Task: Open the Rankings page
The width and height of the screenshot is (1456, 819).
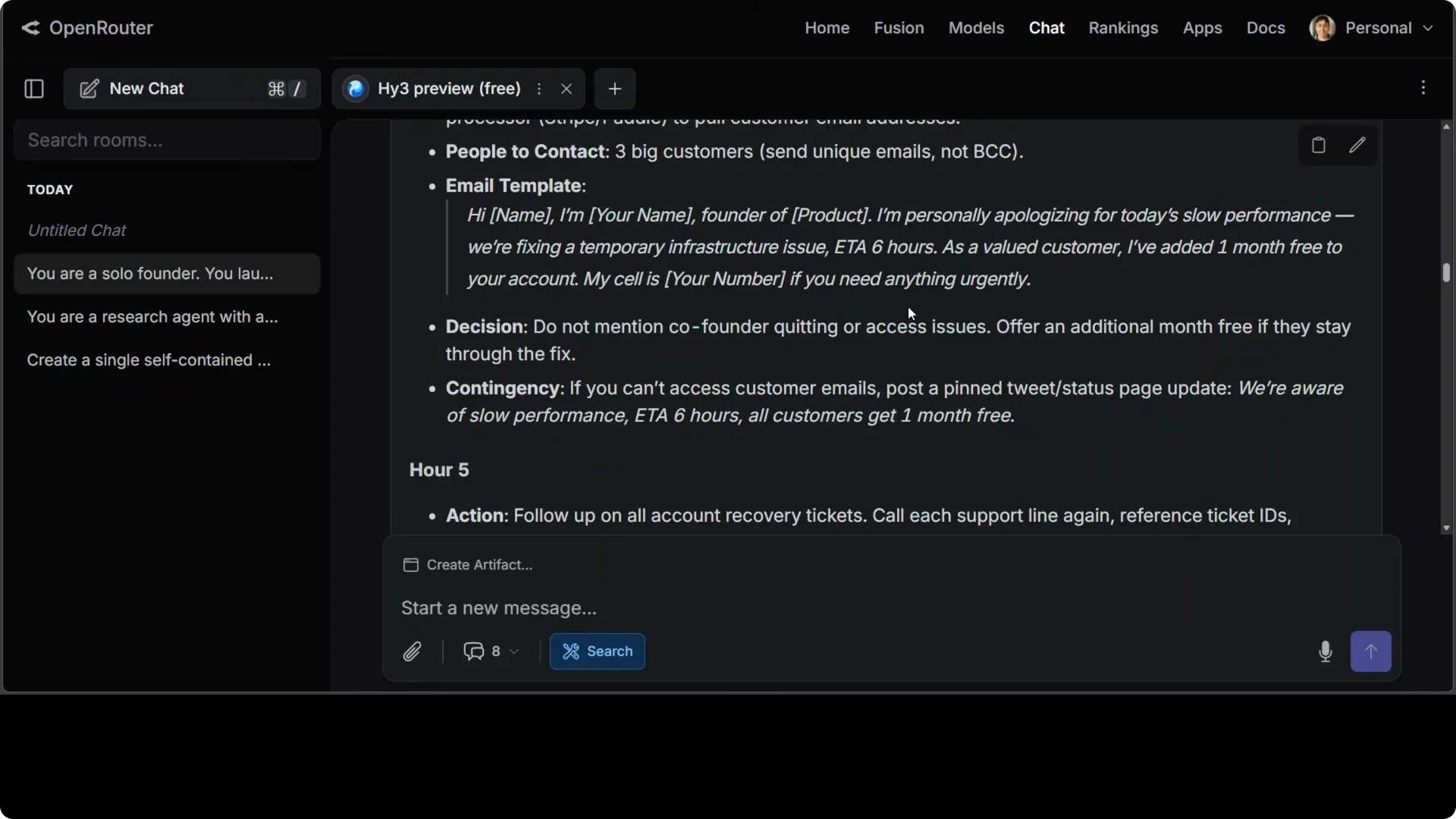Action: [1123, 28]
